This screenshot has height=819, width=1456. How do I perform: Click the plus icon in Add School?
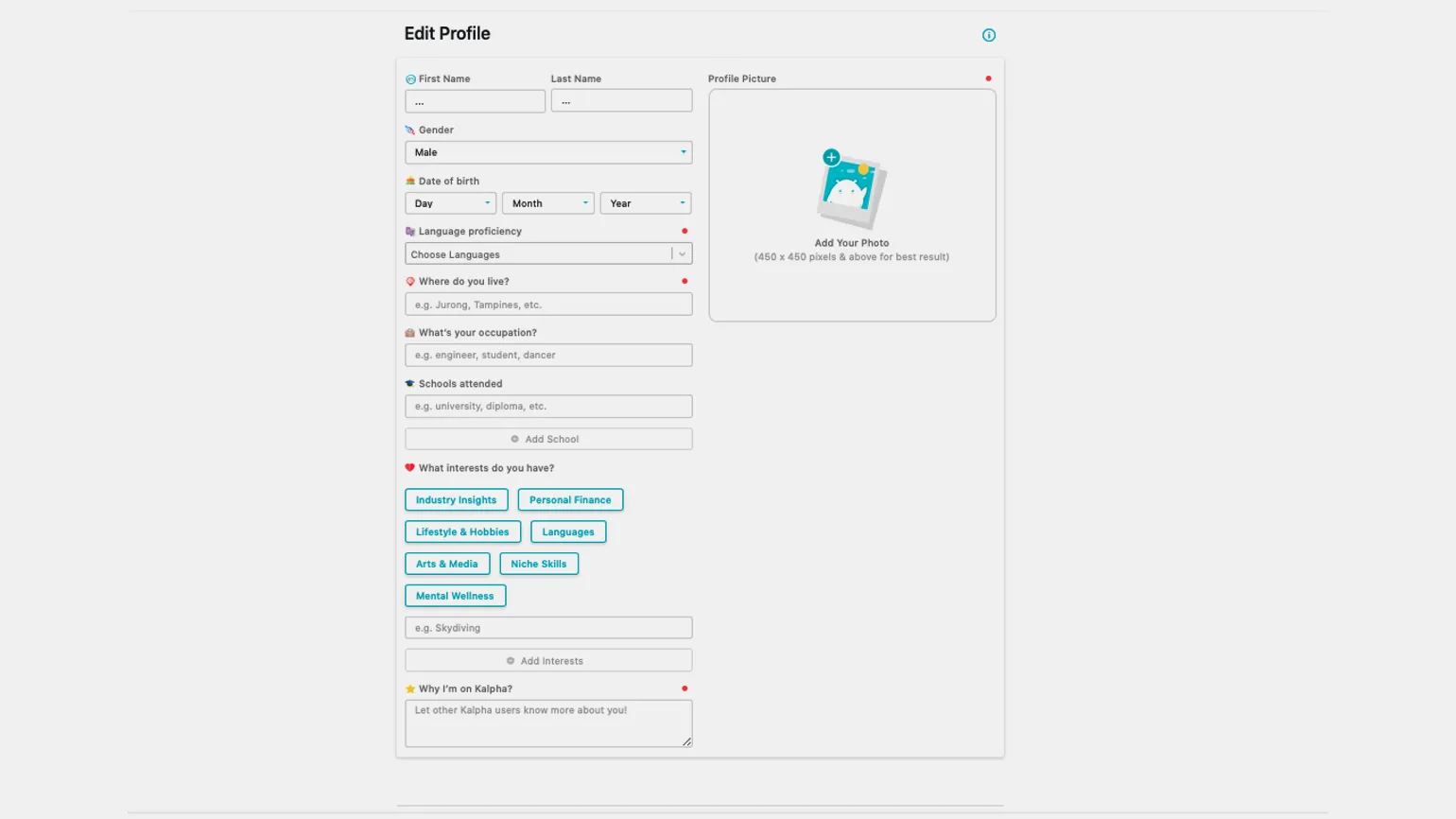point(515,439)
